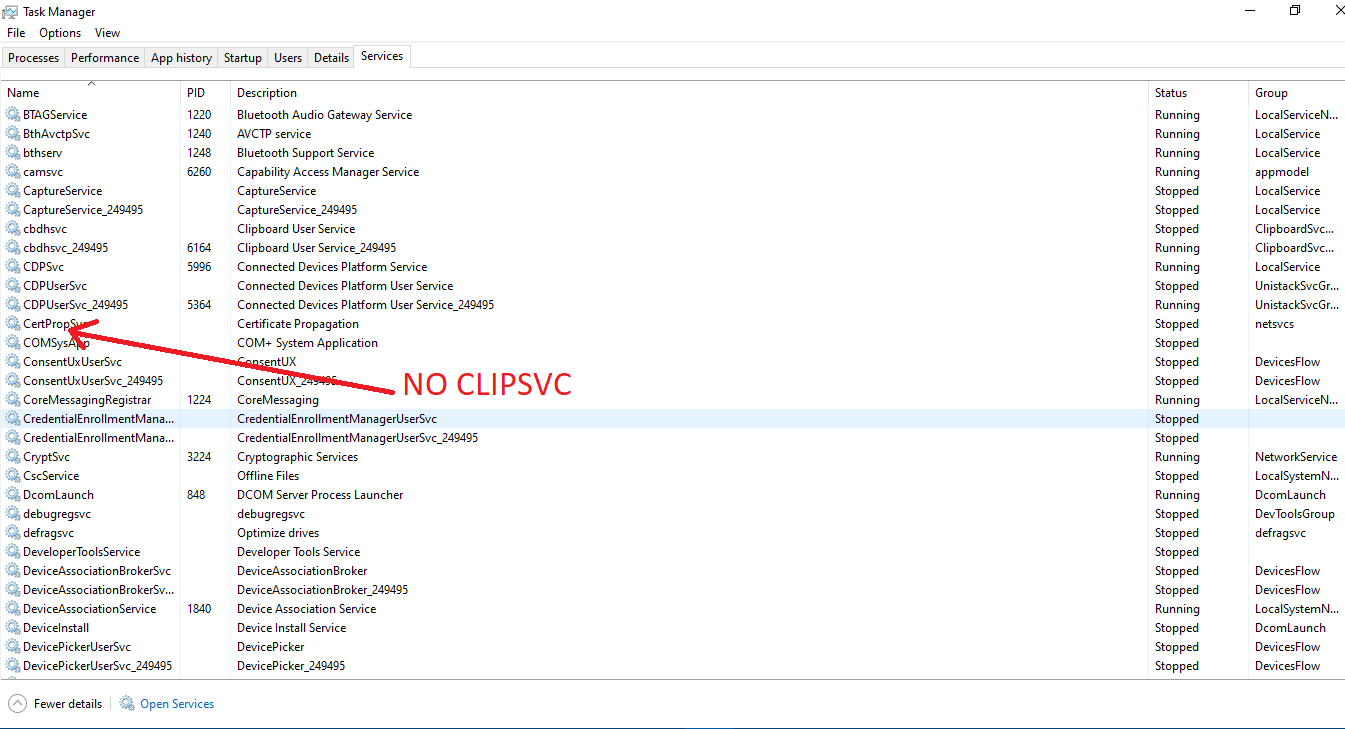Switch to the Startup tab
1345x729 pixels.
click(243, 58)
